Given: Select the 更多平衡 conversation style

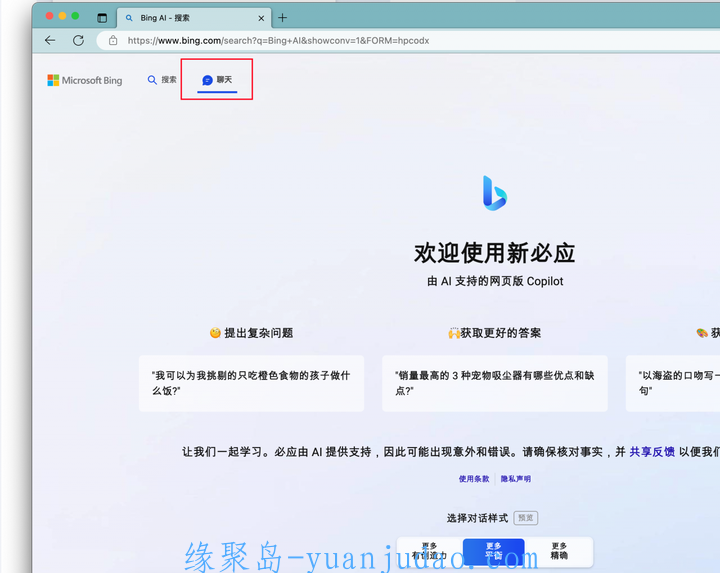Looking at the screenshot, I should (494, 551).
